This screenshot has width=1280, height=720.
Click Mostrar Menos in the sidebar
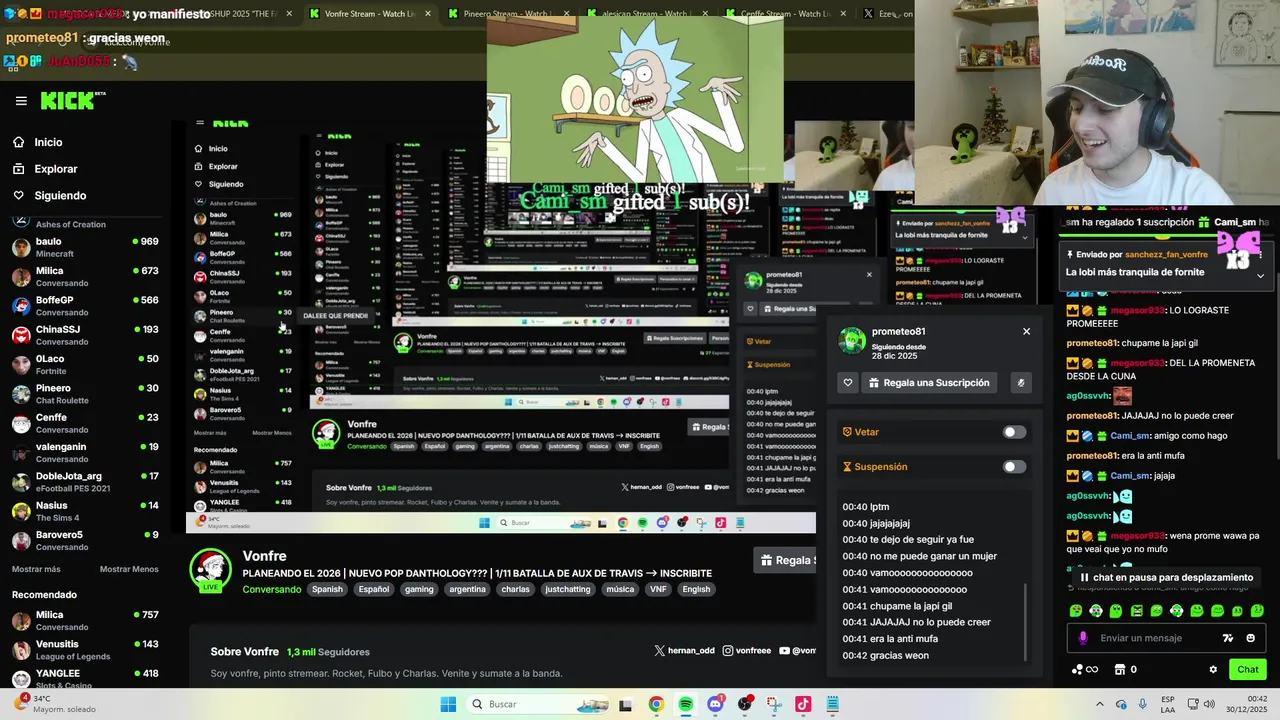coord(129,569)
